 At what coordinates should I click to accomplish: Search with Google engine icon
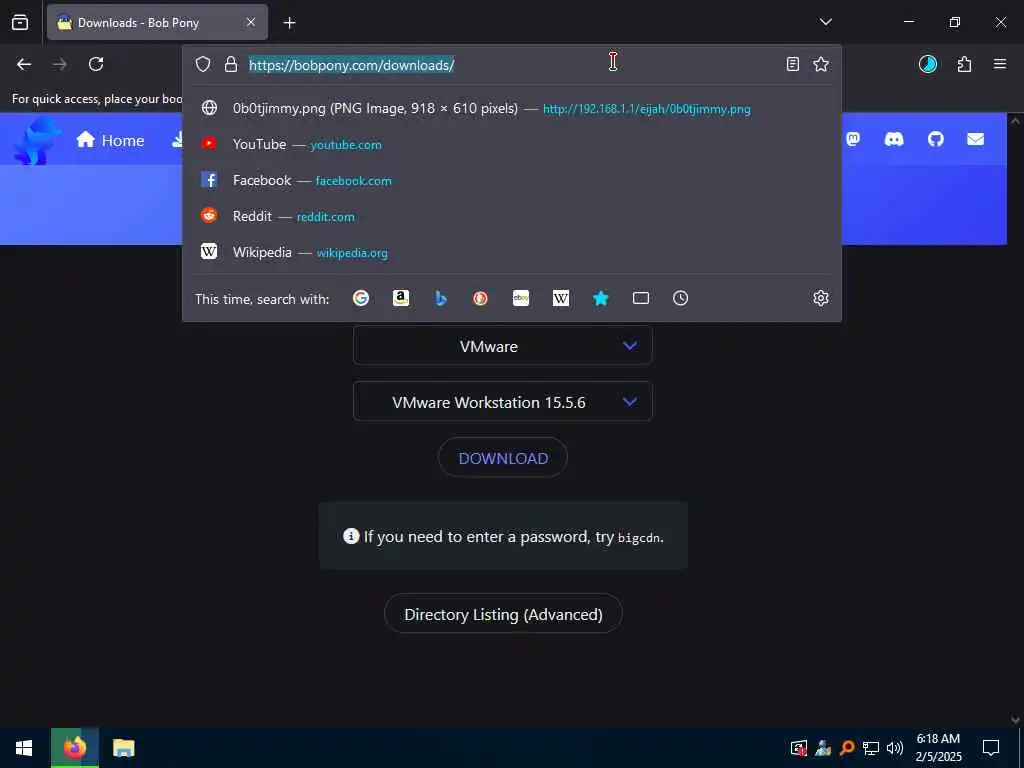click(361, 298)
